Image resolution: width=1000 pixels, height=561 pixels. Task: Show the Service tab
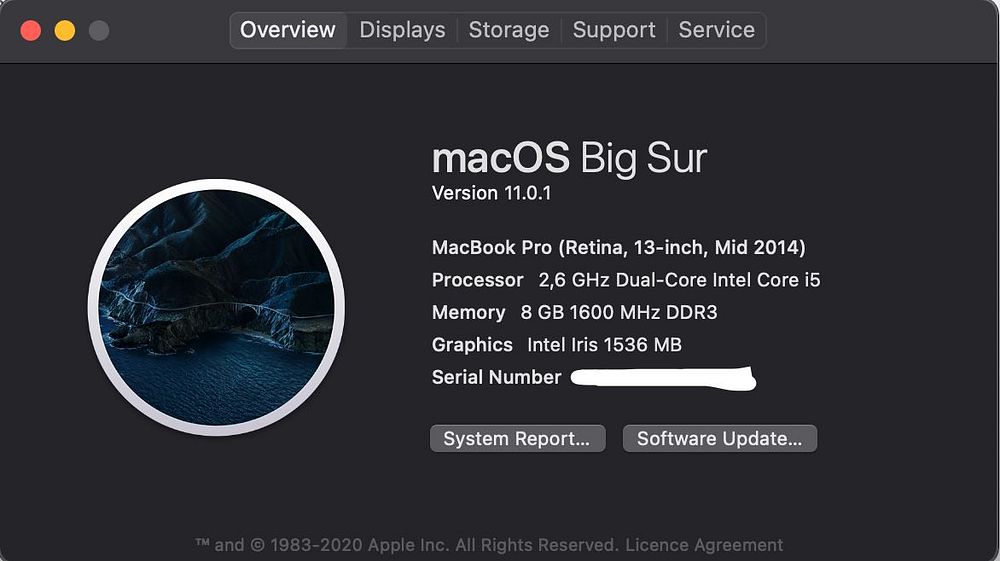[716, 30]
